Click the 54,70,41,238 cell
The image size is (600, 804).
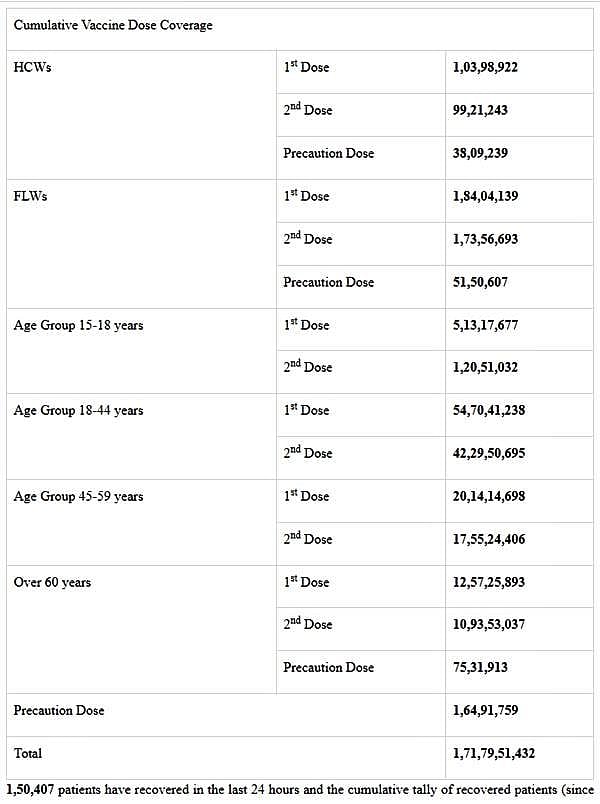[489, 410]
